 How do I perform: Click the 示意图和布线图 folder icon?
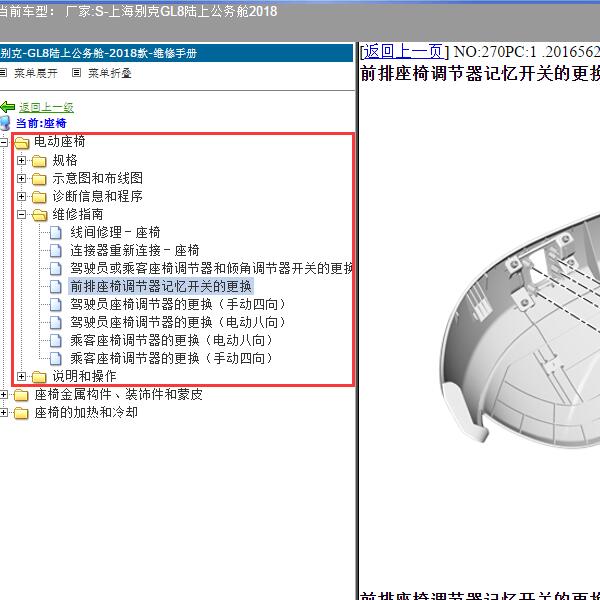click(x=39, y=179)
